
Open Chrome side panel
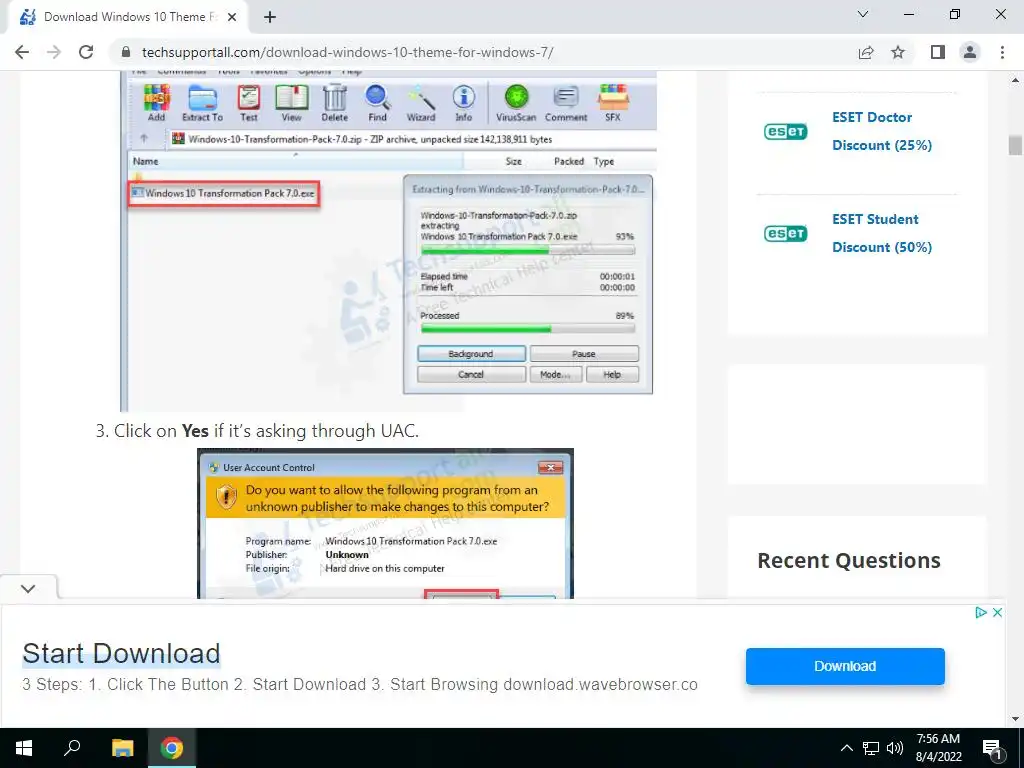pos(938,52)
